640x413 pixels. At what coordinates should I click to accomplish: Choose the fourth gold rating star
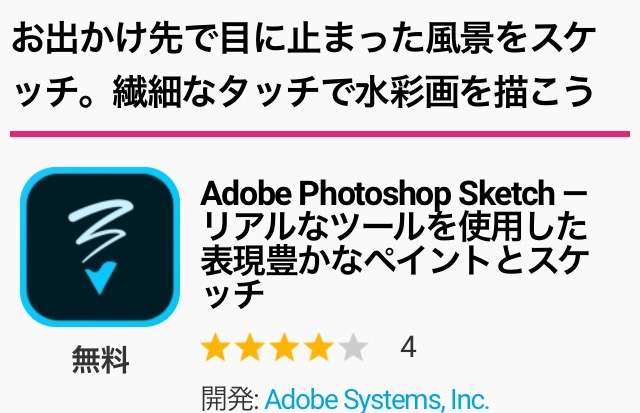pos(319,347)
